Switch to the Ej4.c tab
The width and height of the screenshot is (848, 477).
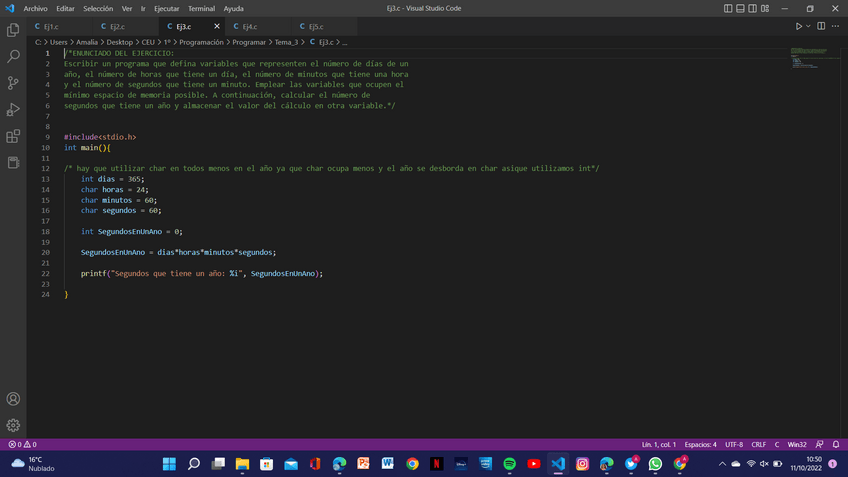(249, 26)
